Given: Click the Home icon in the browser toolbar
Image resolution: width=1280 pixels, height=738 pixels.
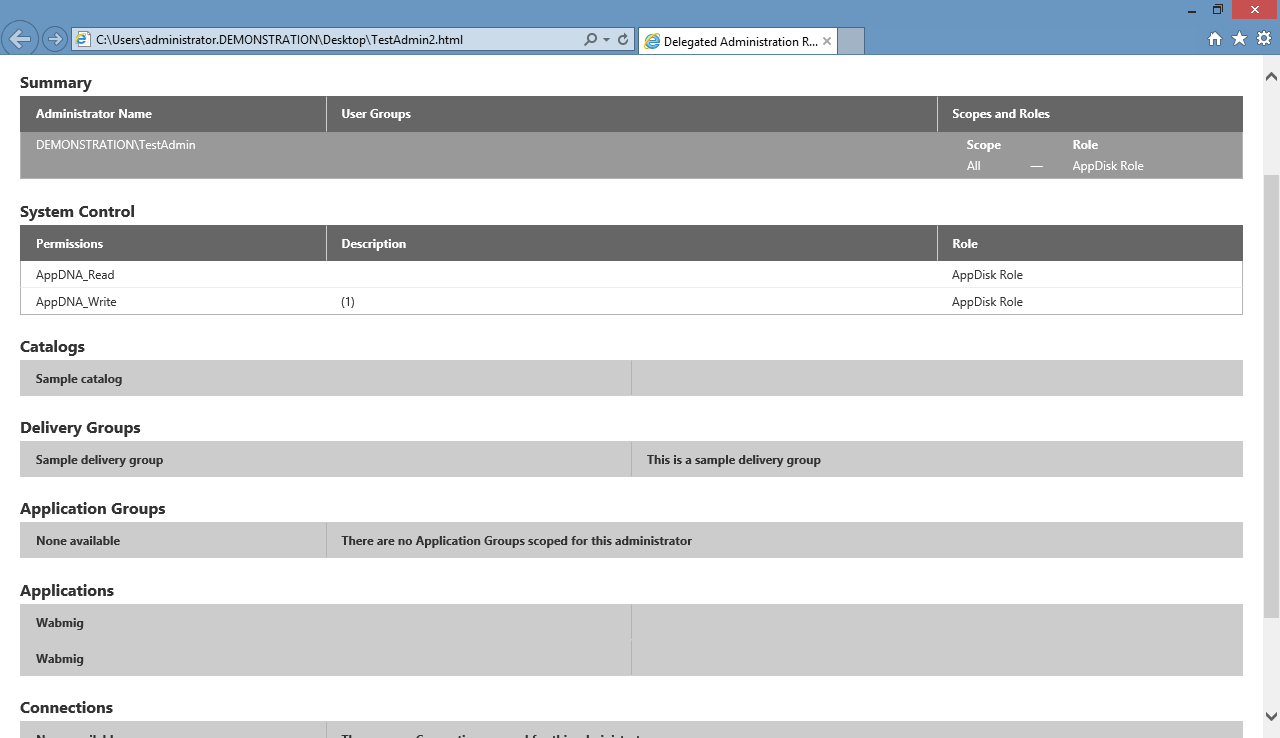Looking at the screenshot, I should pos(1214,38).
